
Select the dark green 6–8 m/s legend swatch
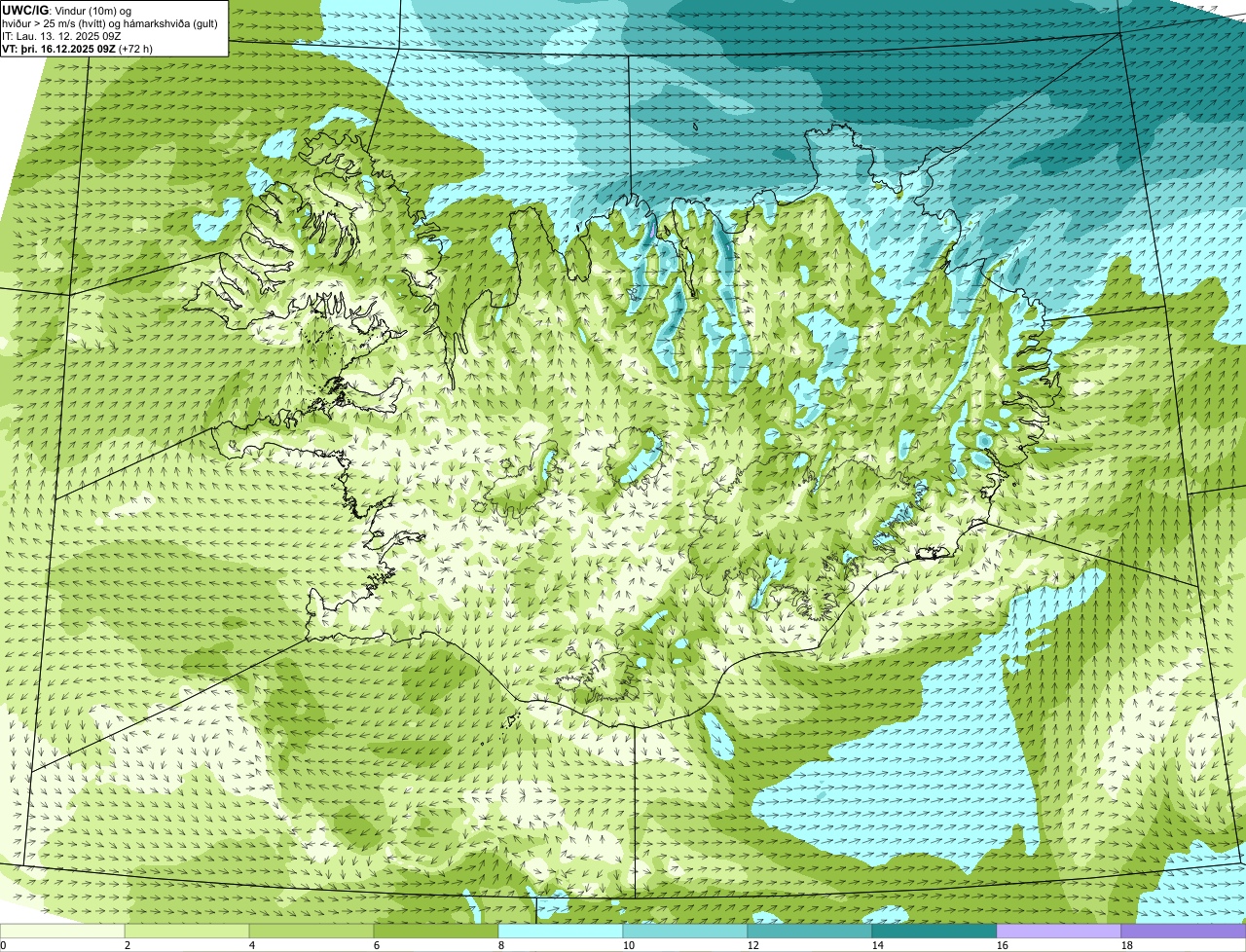(436, 932)
